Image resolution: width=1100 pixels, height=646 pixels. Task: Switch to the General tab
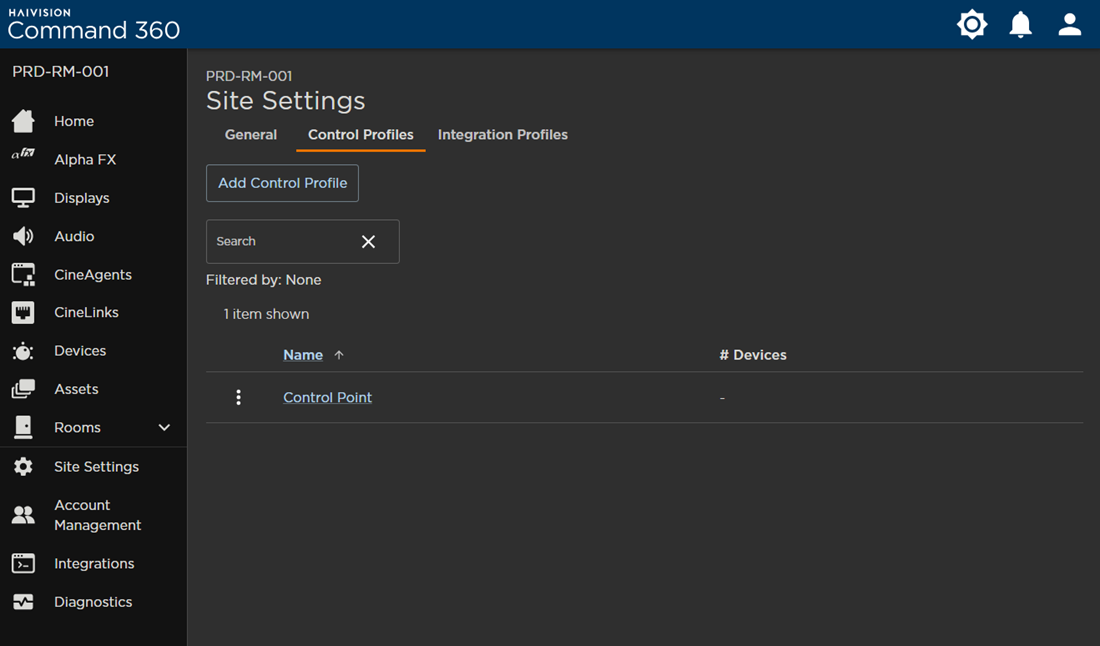pyautogui.click(x=250, y=135)
